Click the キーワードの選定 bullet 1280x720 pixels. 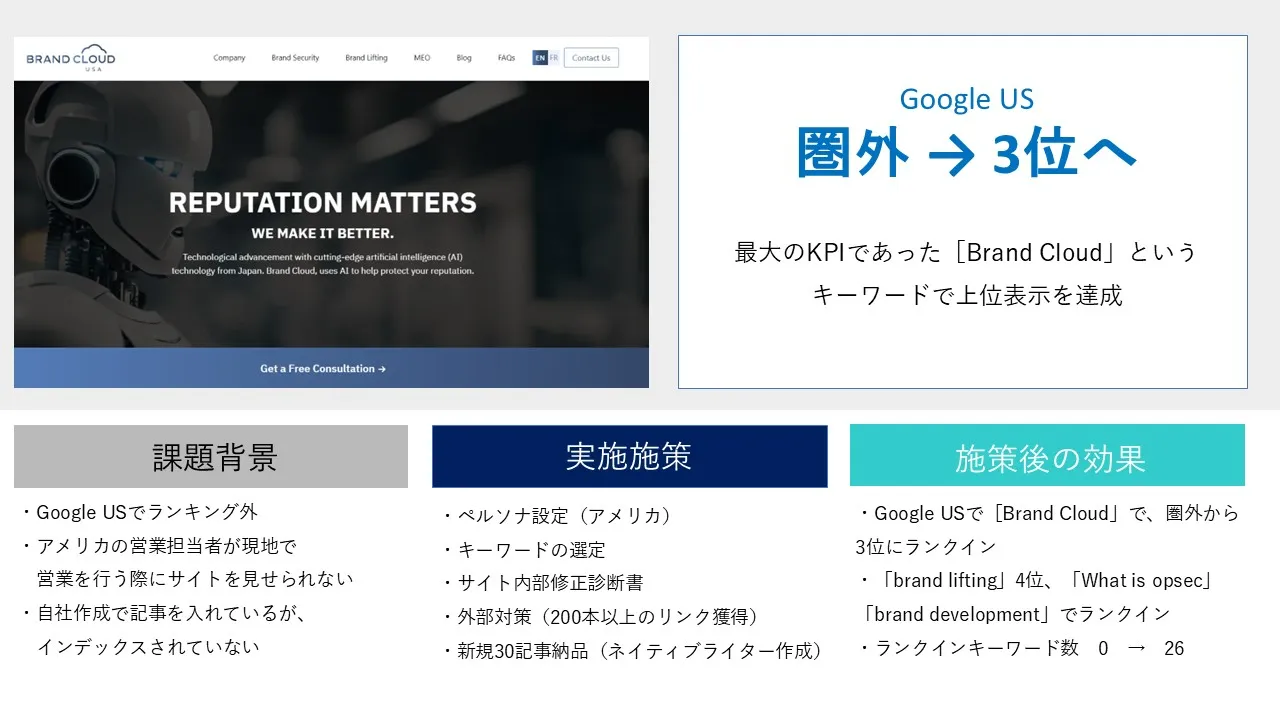(x=523, y=550)
